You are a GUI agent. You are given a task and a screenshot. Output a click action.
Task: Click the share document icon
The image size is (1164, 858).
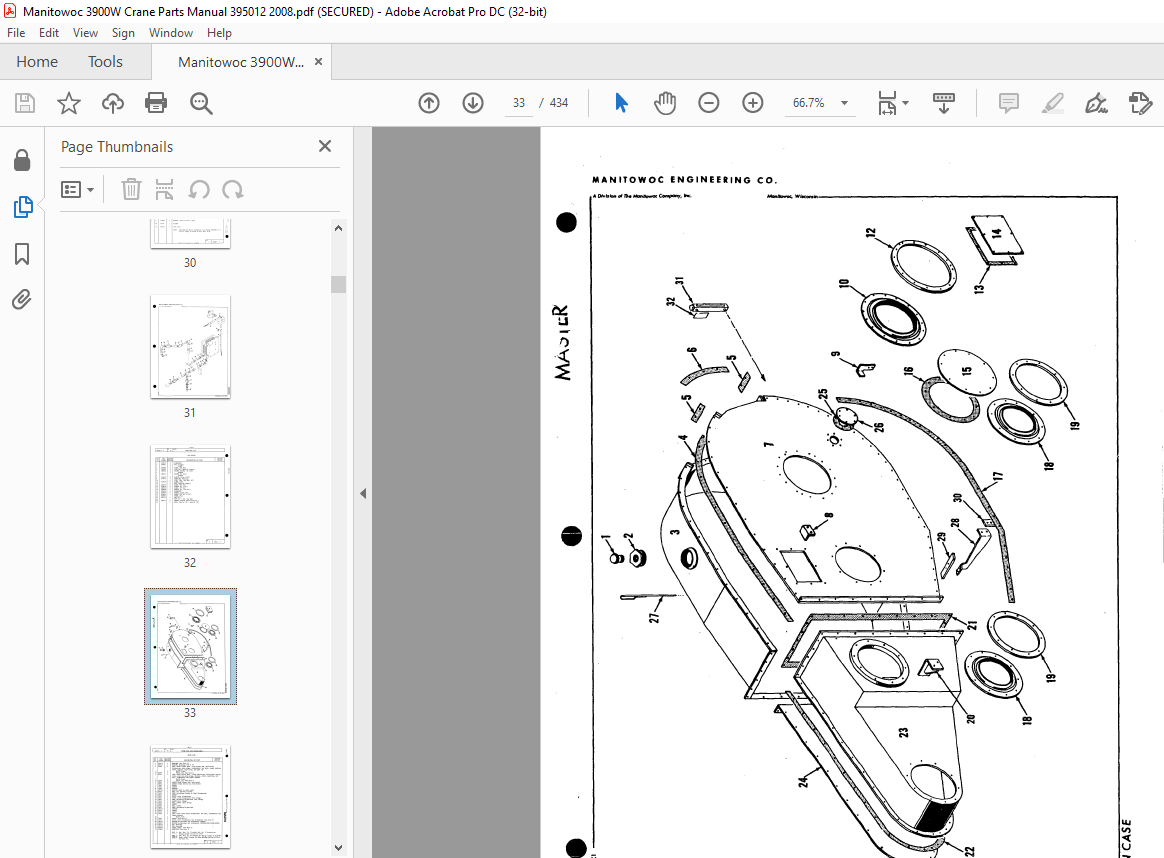(x=1140, y=103)
